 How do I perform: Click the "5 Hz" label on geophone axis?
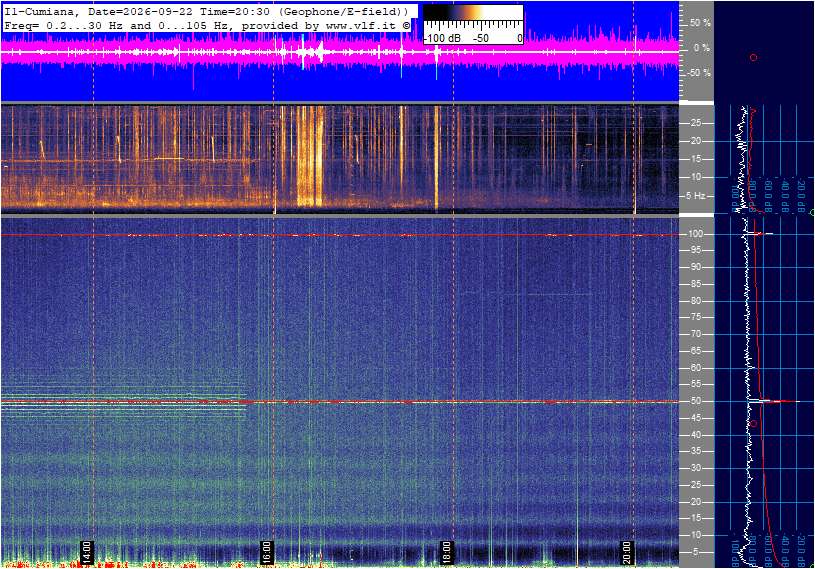point(695,196)
